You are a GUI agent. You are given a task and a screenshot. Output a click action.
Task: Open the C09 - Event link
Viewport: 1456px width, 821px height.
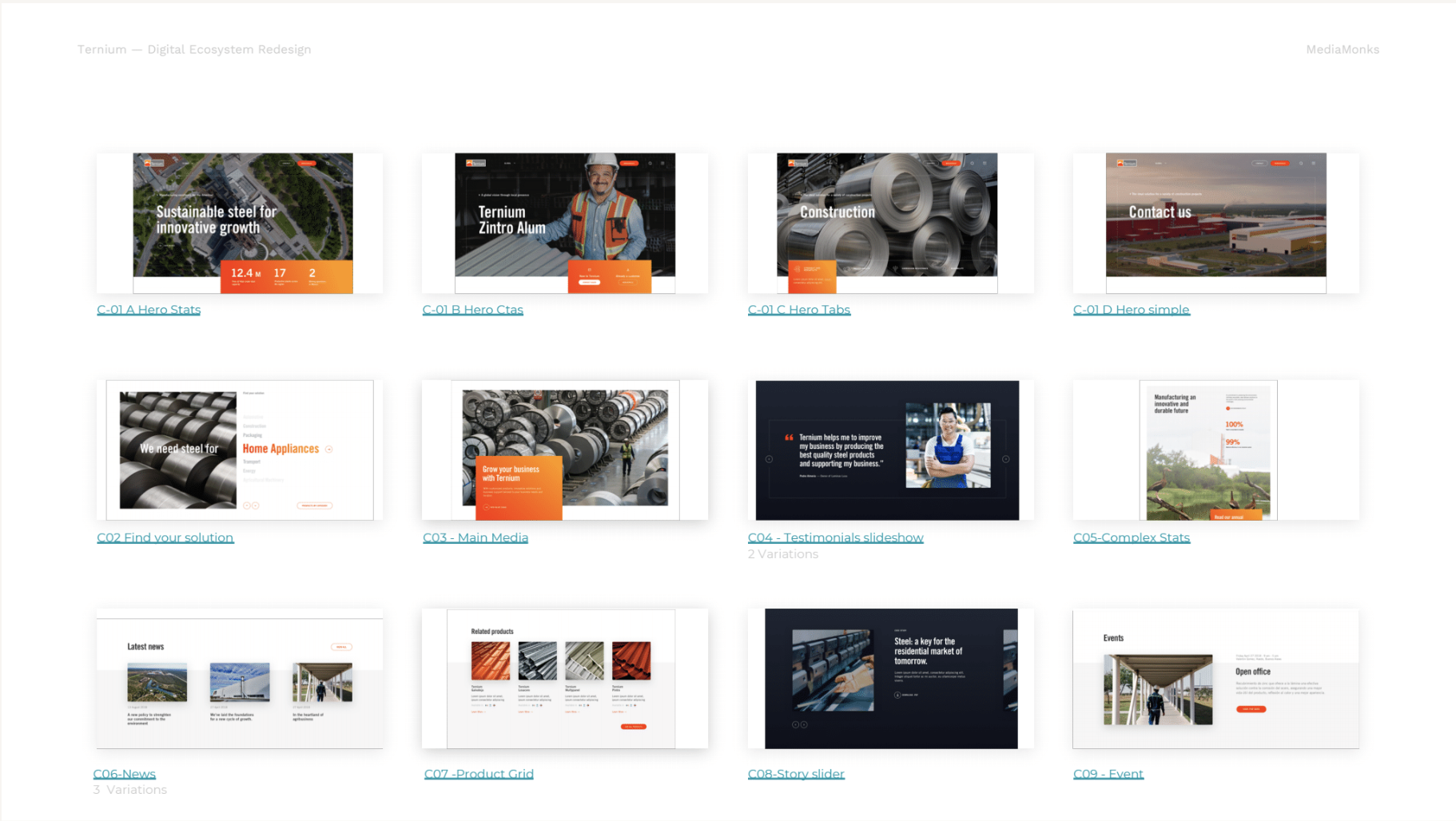tap(1108, 774)
